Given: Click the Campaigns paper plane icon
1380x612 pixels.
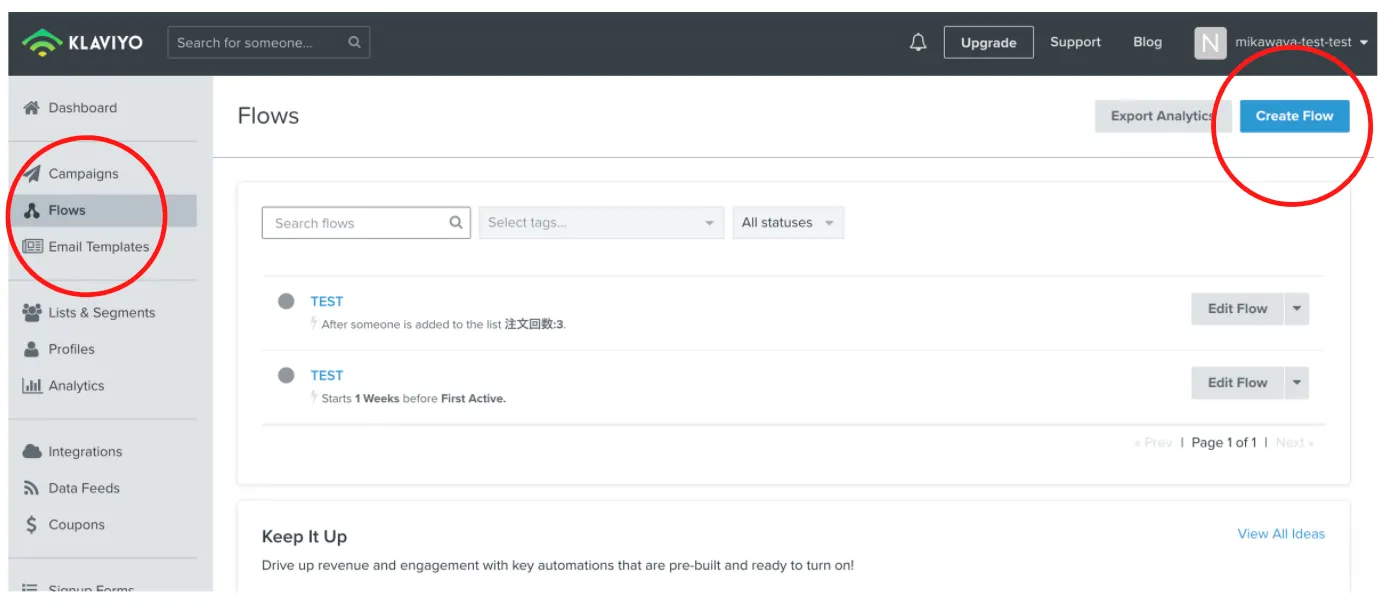Looking at the screenshot, I should (x=32, y=174).
